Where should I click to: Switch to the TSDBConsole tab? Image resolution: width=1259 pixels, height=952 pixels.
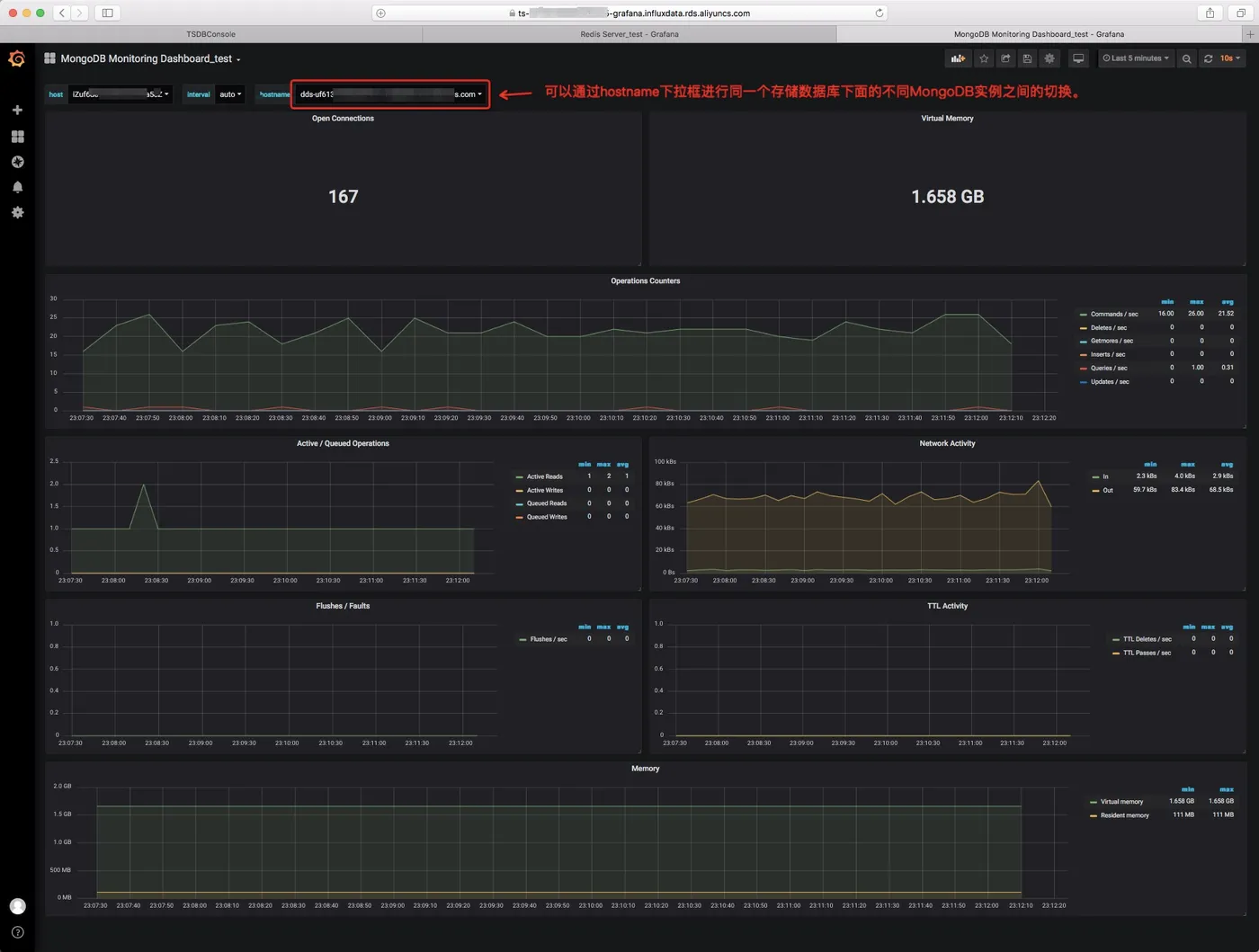point(210,34)
